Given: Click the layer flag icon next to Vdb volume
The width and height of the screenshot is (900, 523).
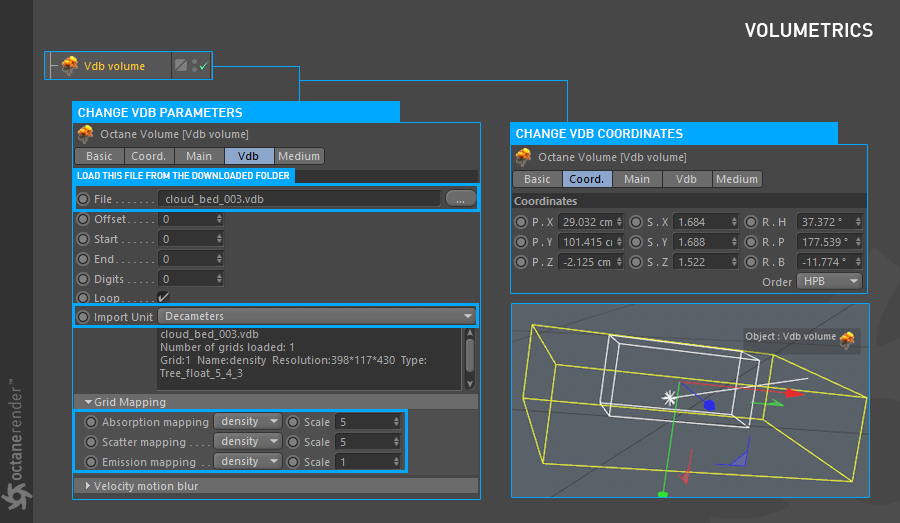Looking at the screenshot, I should [x=181, y=65].
